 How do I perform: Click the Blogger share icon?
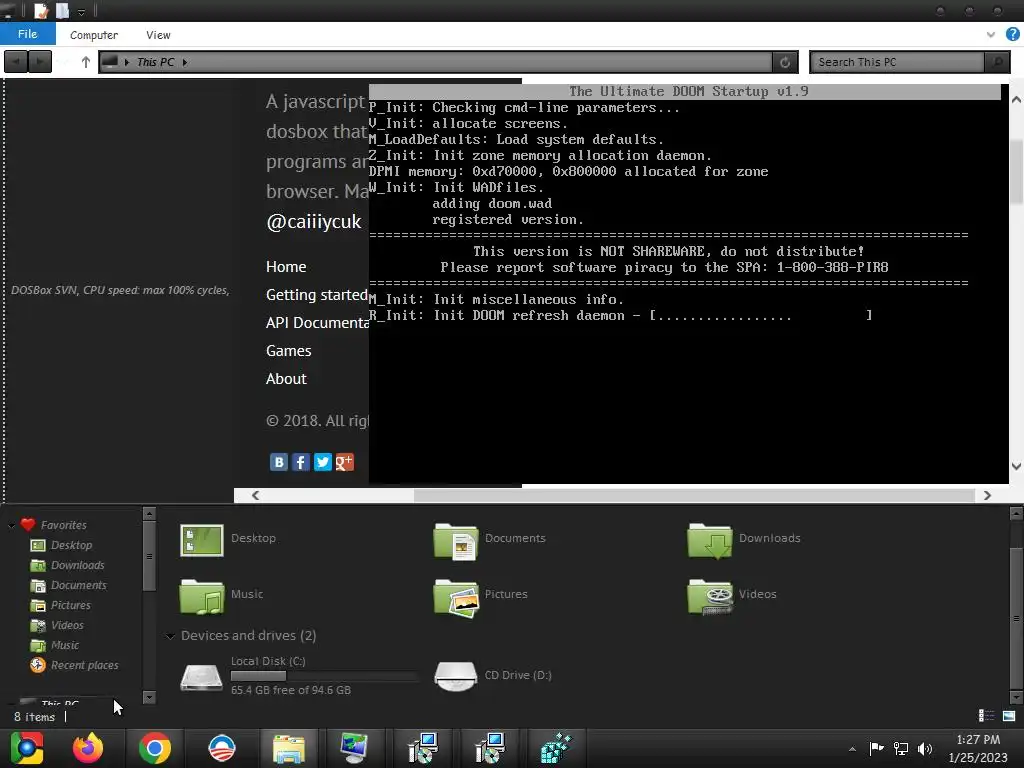point(279,462)
